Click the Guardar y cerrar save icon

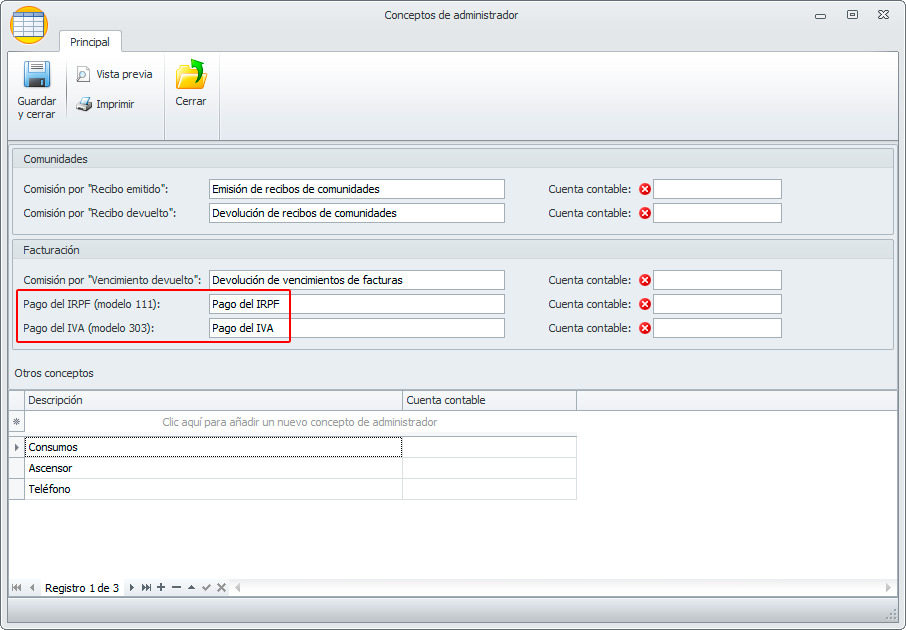coord(37,75)
